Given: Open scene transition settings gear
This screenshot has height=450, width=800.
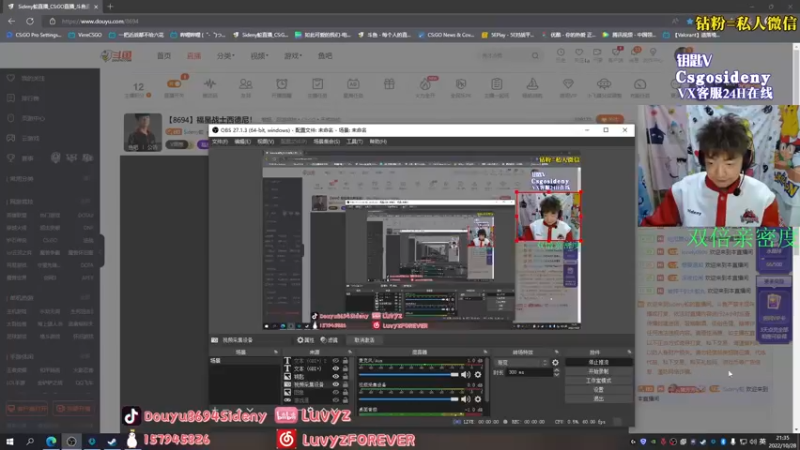Looking at the screenshot, I should click(555, 362).
